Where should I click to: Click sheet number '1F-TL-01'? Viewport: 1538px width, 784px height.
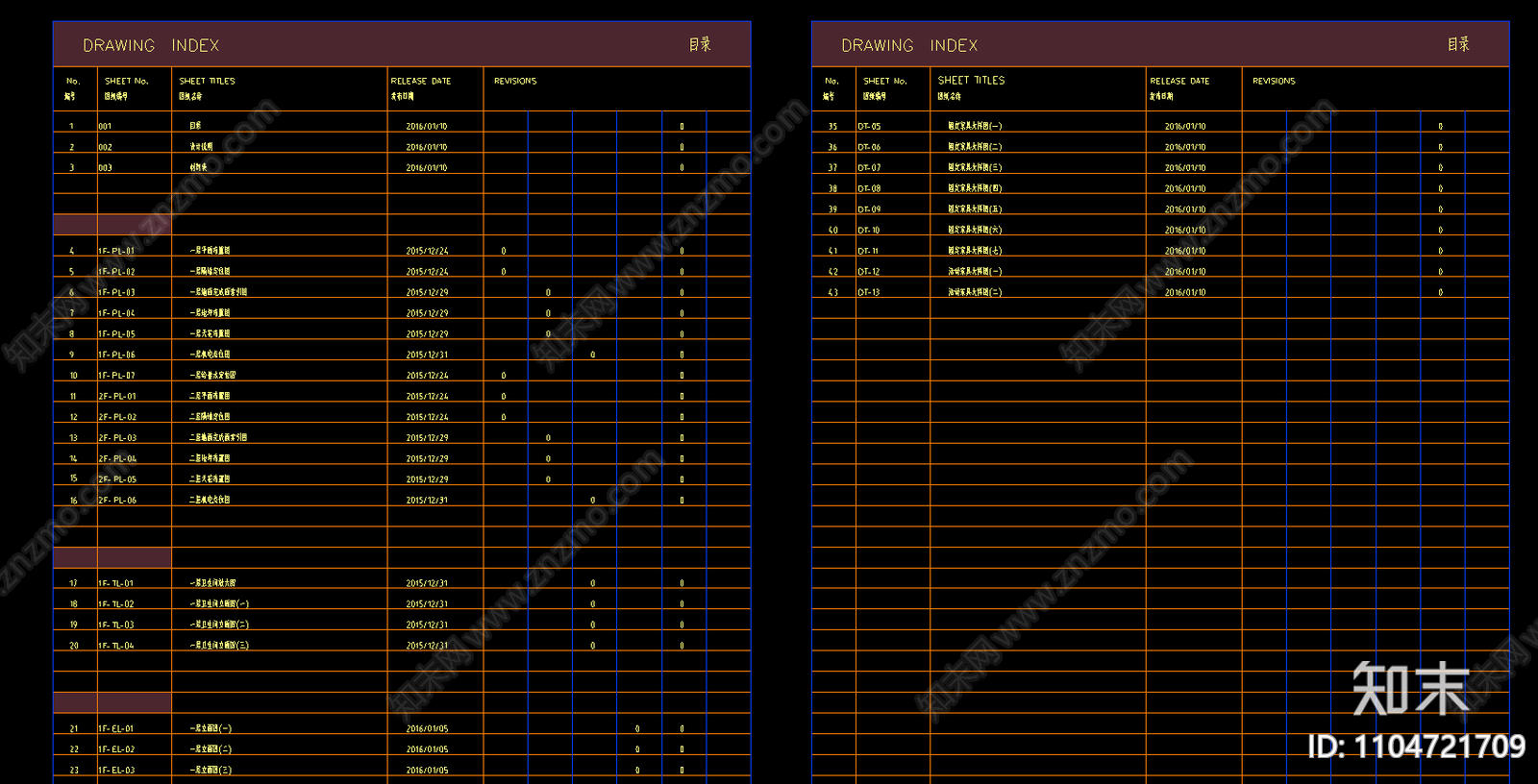(x=116, y=583)
